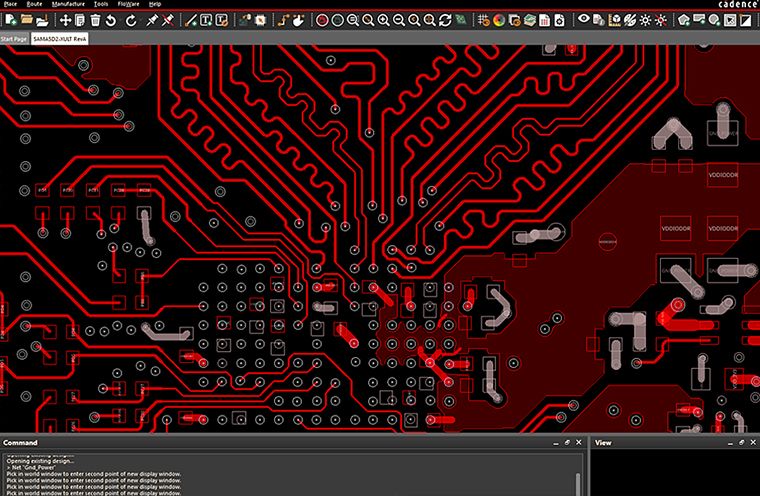Collapse the Command panel with minimize arrow
The height and width of the screenshot is (496, 760).
pyautogui.click(x=553, y=442)
